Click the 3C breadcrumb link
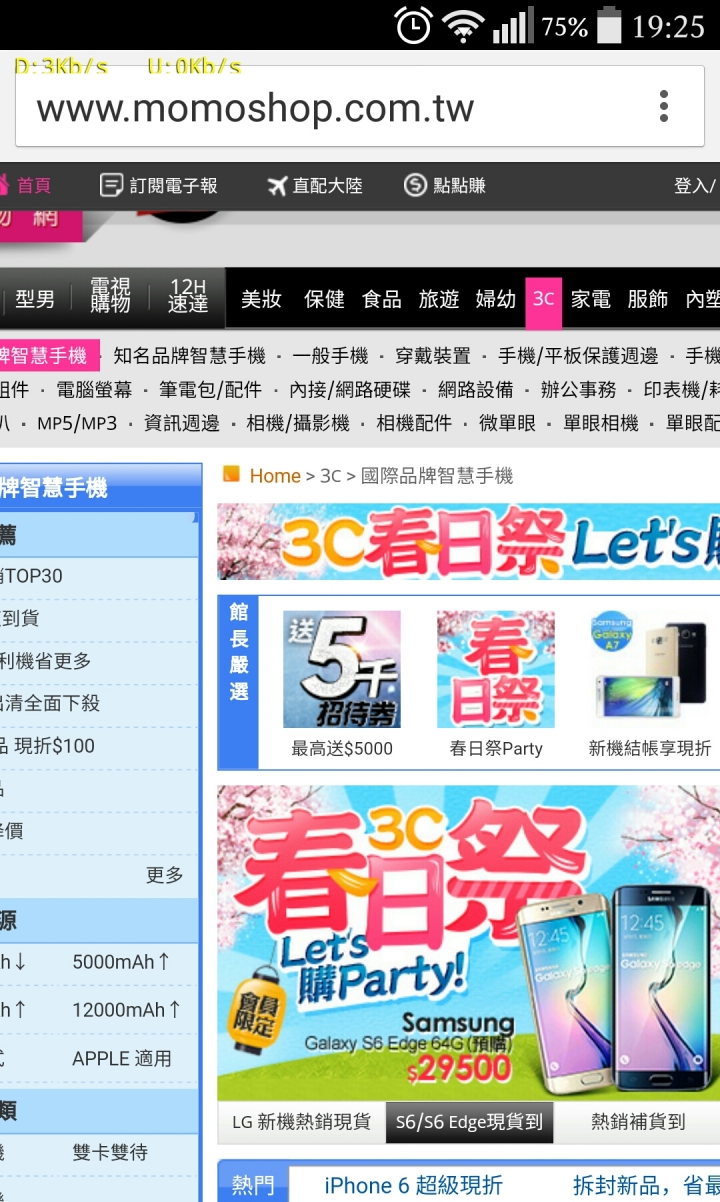Viewport: 720px width, 1202px height. [331, 476]
